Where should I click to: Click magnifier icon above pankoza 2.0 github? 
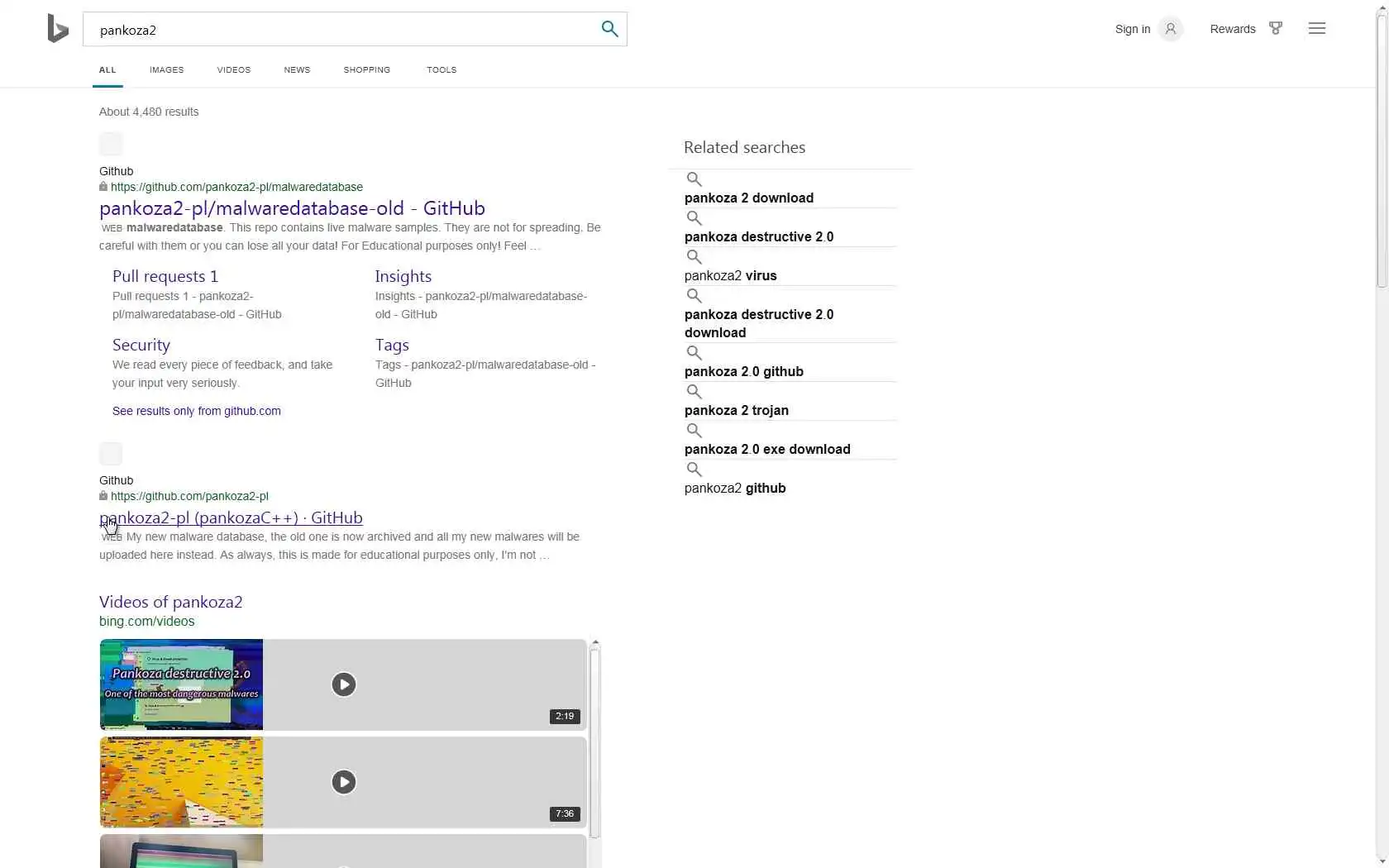pyautogui.click(x=694, y=353)
